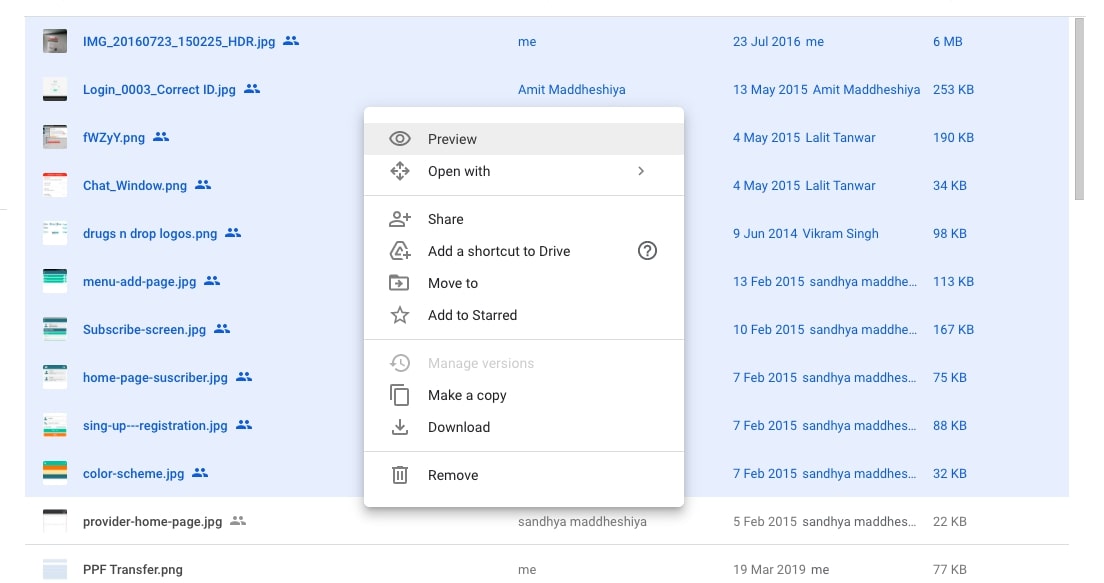Viewport: 1104px width, 583px height.
Task: Expand the Open with submenu arrow
Action: [641, 171]
